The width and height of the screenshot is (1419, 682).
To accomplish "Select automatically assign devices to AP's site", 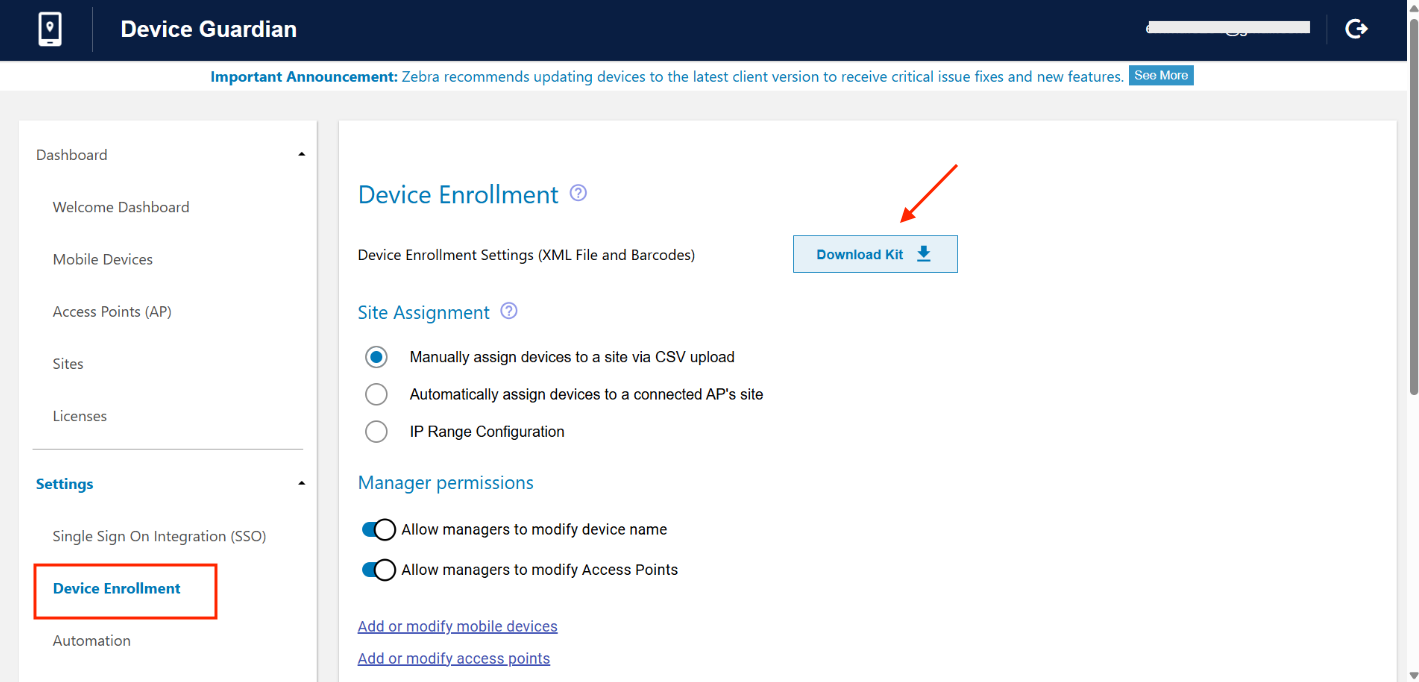I will (x=376, y=394).
